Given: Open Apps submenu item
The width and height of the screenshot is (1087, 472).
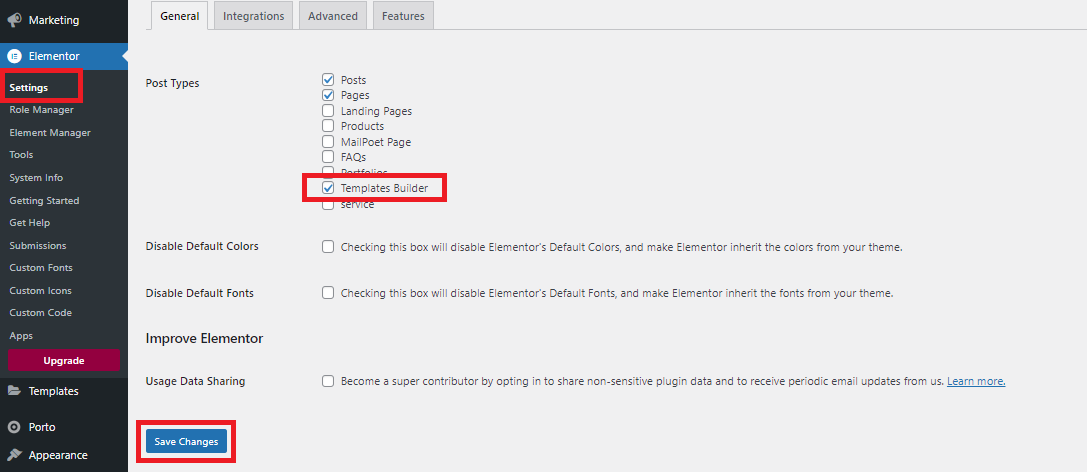Looking at the screenshot, I should (21, 335).
